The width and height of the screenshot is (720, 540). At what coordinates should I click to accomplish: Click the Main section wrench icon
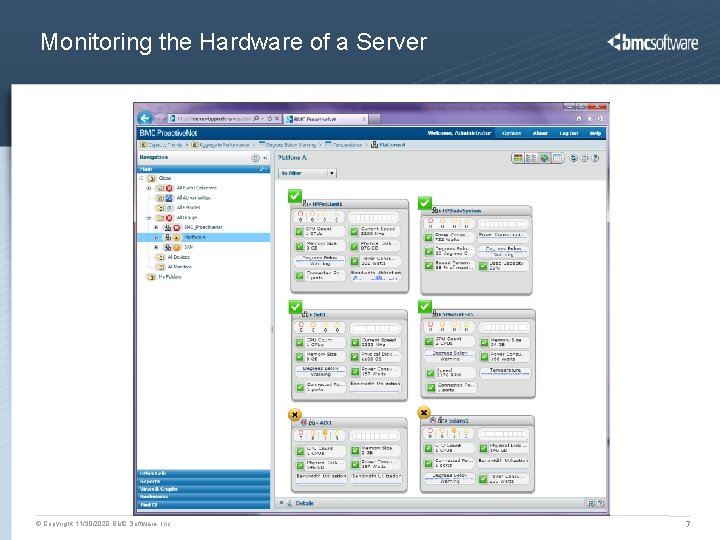click(264, 169)
